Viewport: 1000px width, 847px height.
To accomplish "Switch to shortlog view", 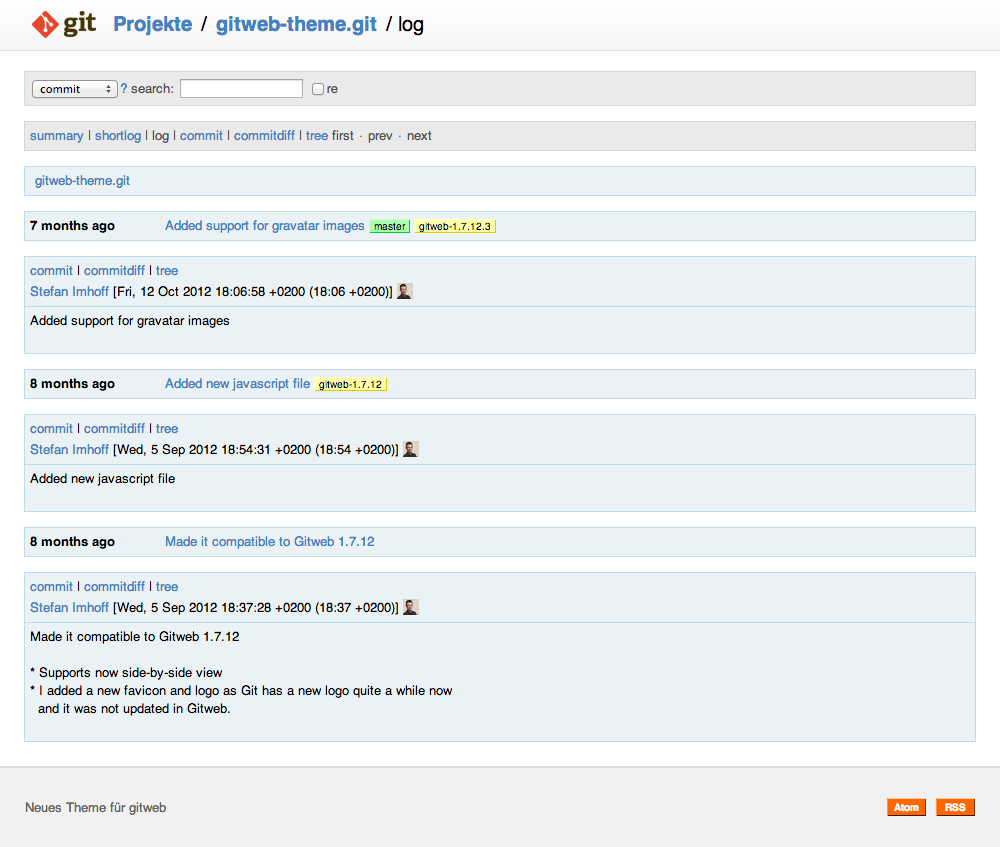I will [118, 136].
